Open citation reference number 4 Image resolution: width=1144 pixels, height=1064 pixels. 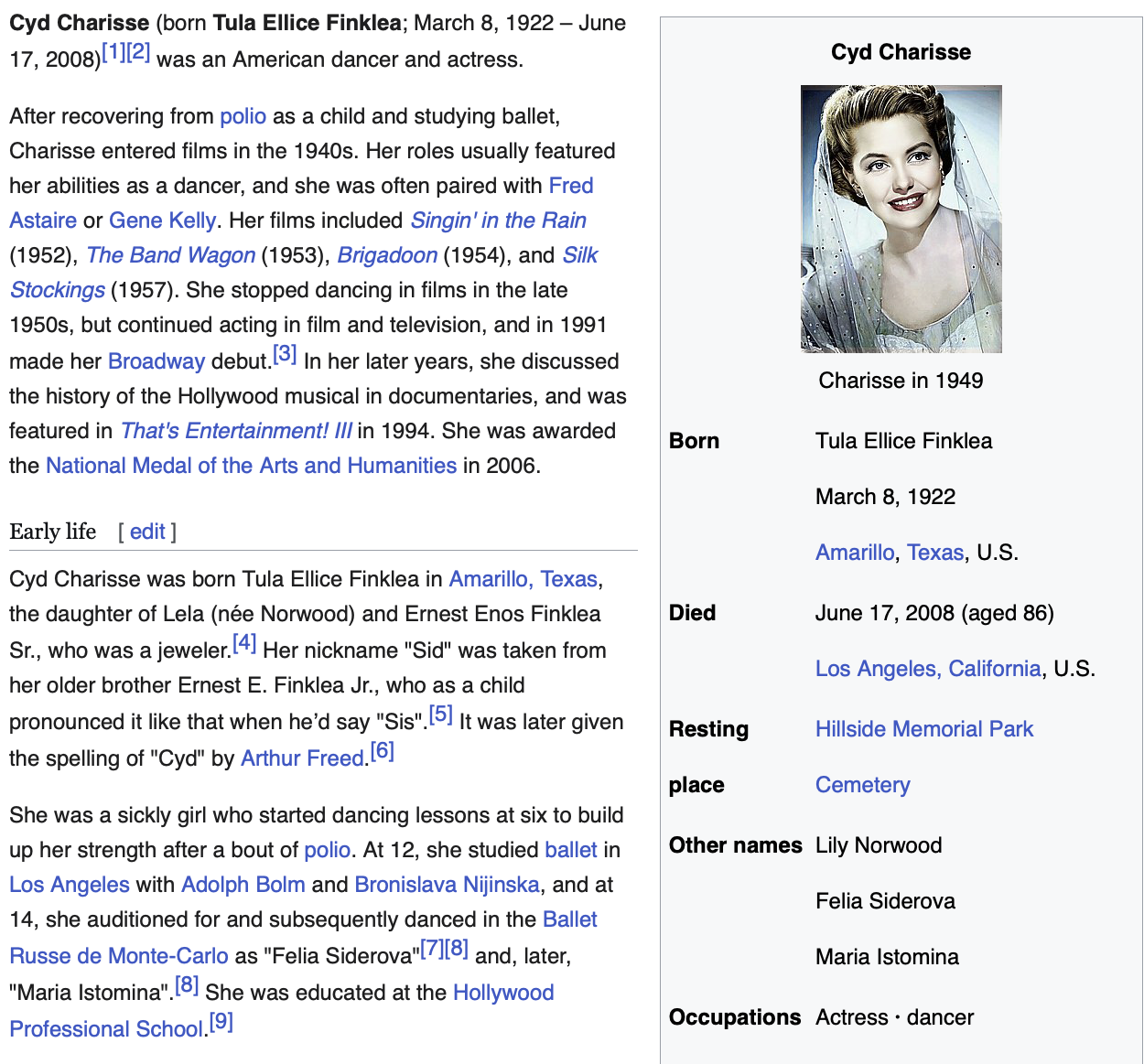point(244,643)
